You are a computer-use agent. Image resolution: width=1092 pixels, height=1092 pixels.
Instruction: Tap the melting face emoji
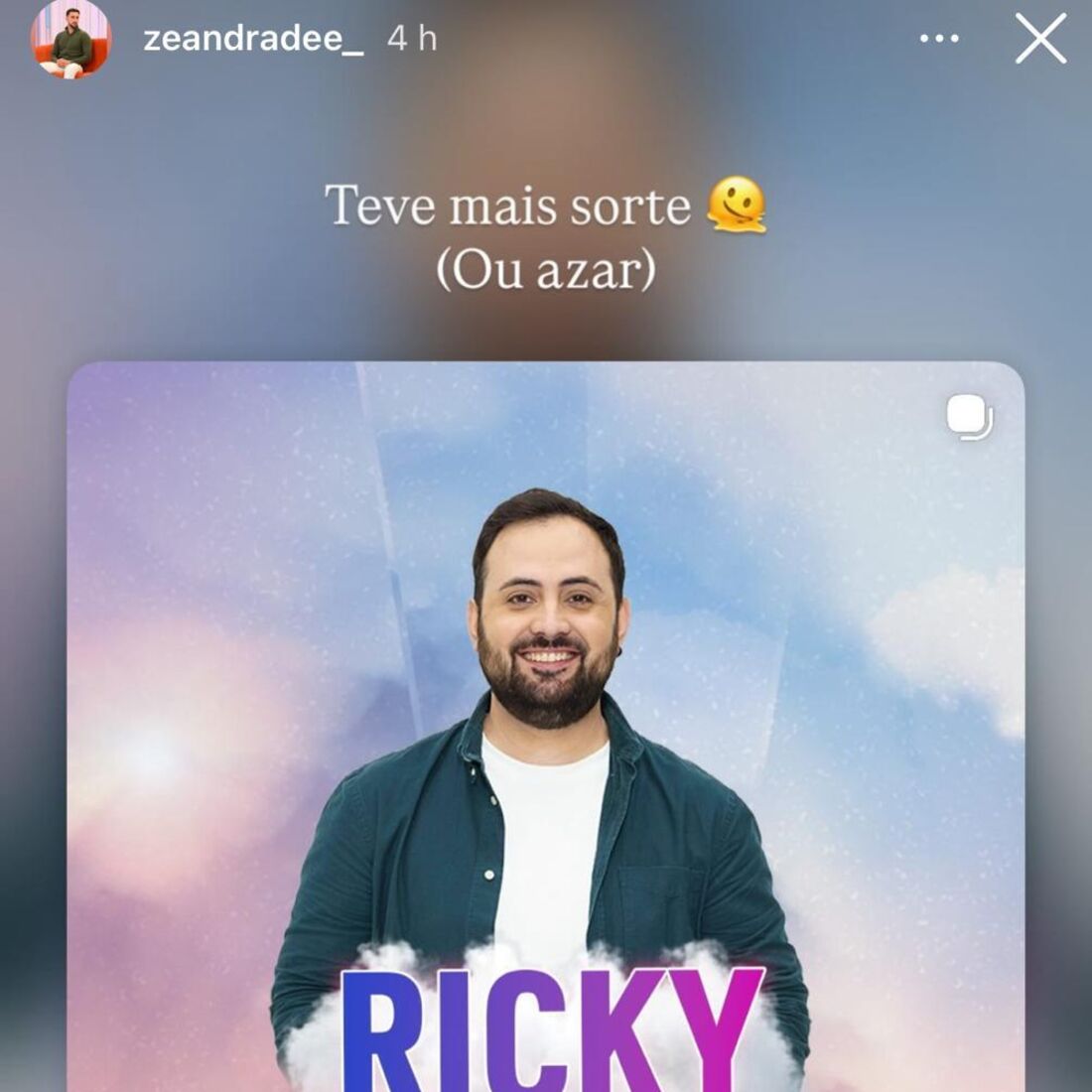(x=737, y=205)
